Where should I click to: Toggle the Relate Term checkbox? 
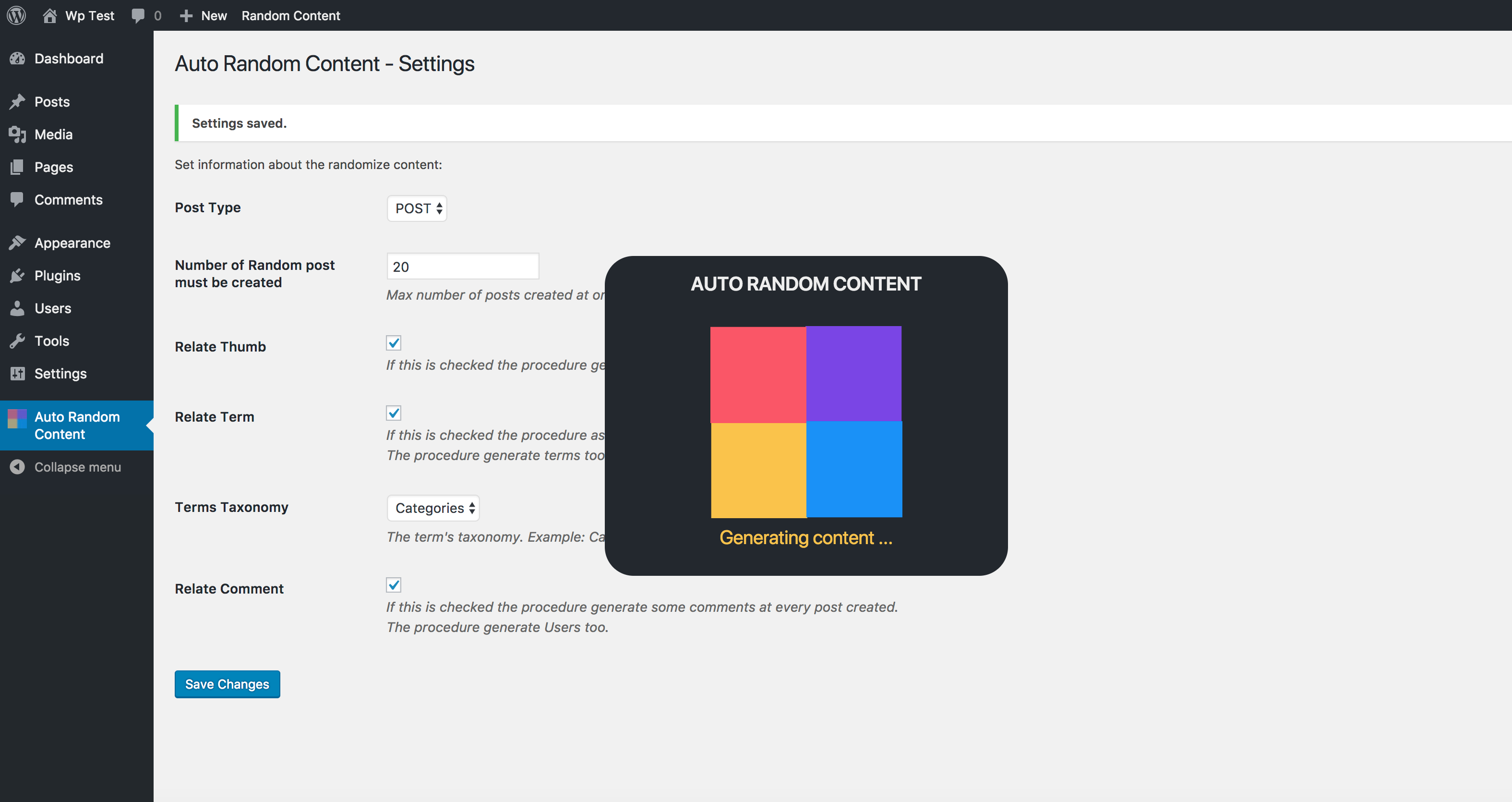tap(393, 413)
